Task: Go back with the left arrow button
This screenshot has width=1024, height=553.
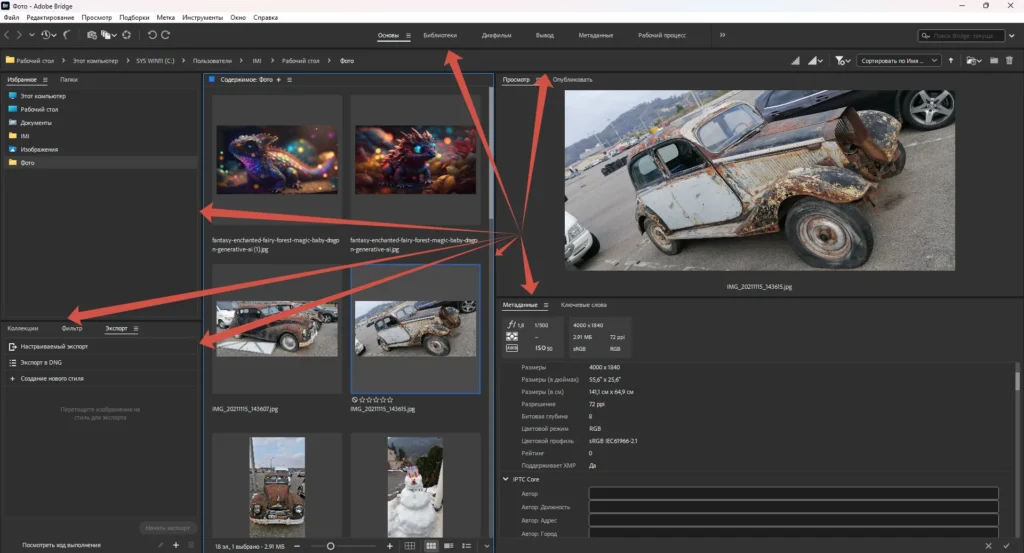Action: [x=7, y=35]
